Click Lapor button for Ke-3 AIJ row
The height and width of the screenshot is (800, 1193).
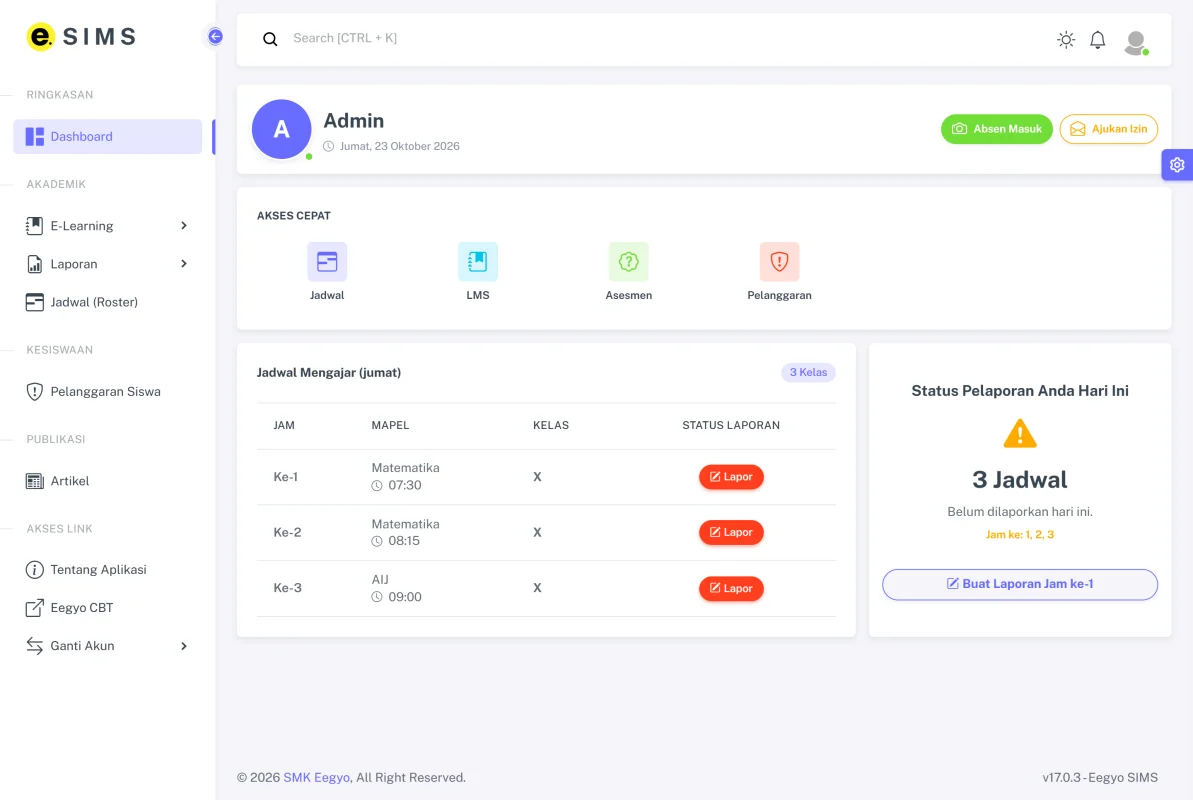point(731,588)
